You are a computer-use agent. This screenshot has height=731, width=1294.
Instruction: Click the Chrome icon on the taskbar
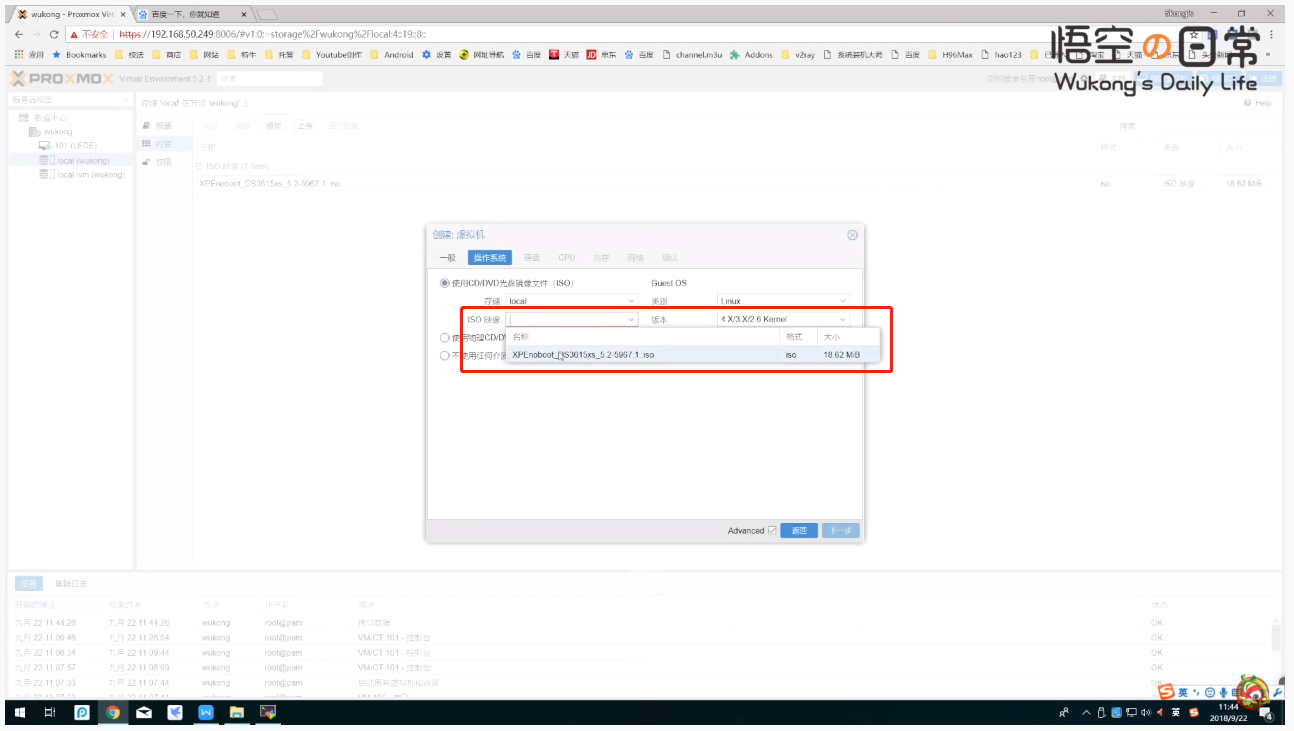click(113, 713)
